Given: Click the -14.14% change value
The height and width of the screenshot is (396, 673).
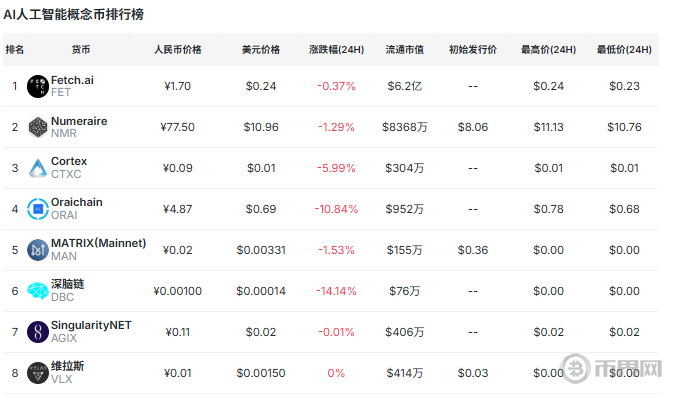Looking at the screenshot, I should (x=336, y=291).
